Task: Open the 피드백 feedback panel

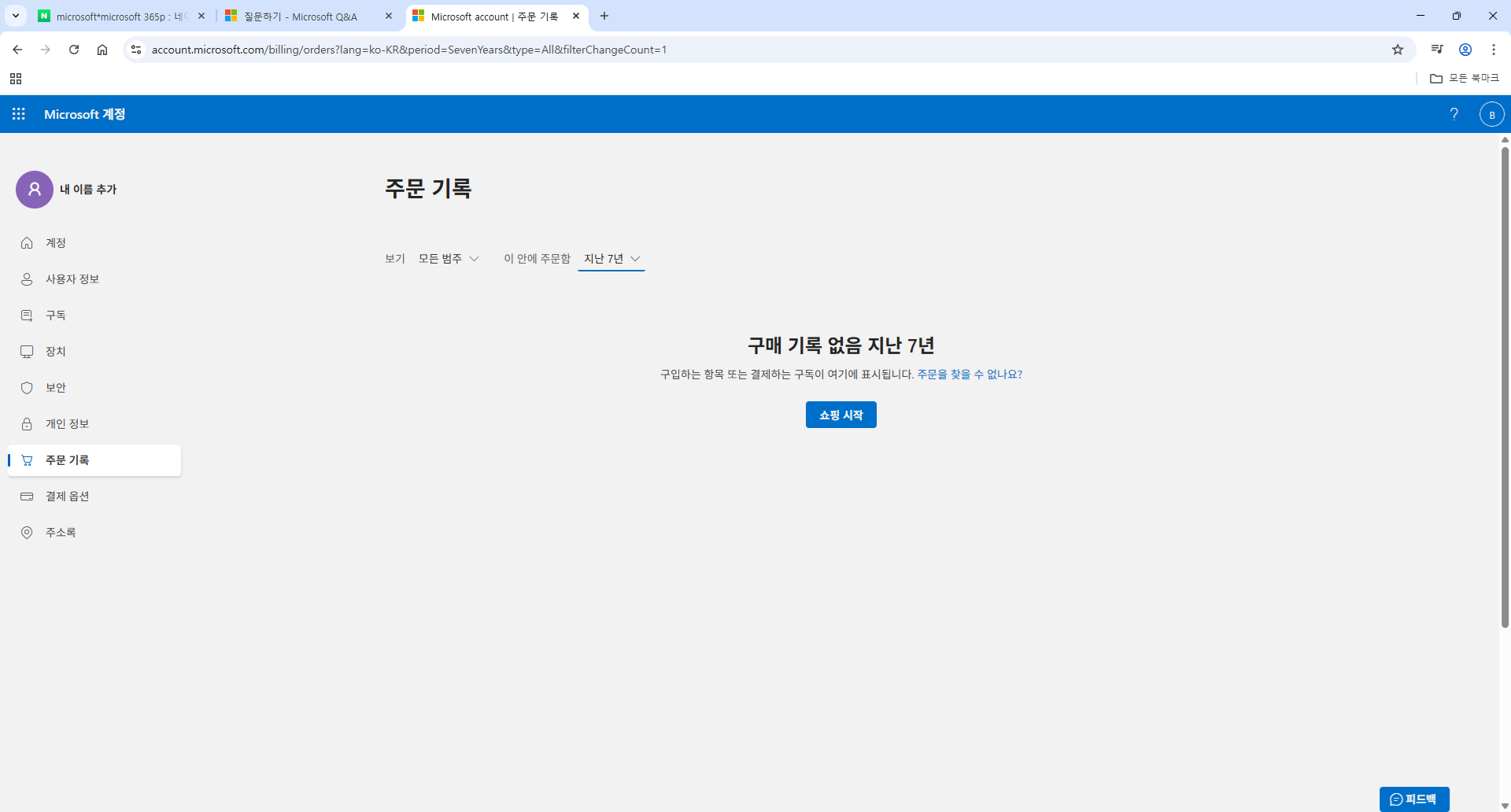Action: tap(1415, 799)
